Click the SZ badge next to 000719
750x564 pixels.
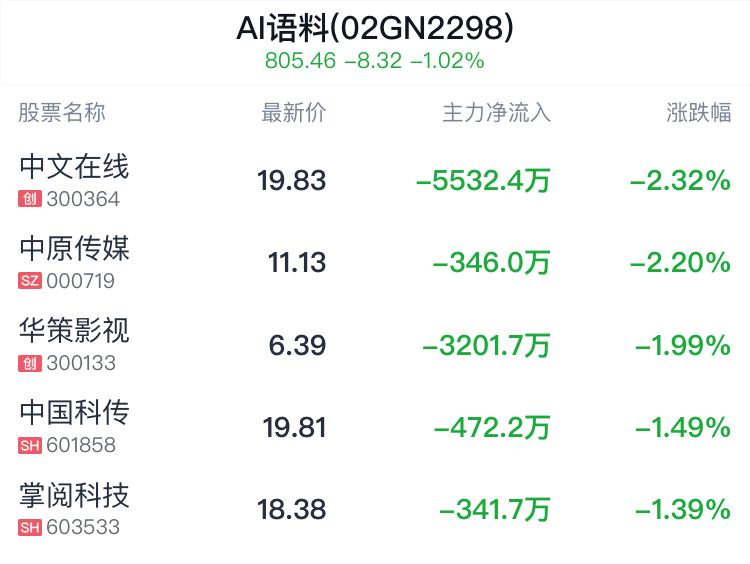tap(30, 281)
